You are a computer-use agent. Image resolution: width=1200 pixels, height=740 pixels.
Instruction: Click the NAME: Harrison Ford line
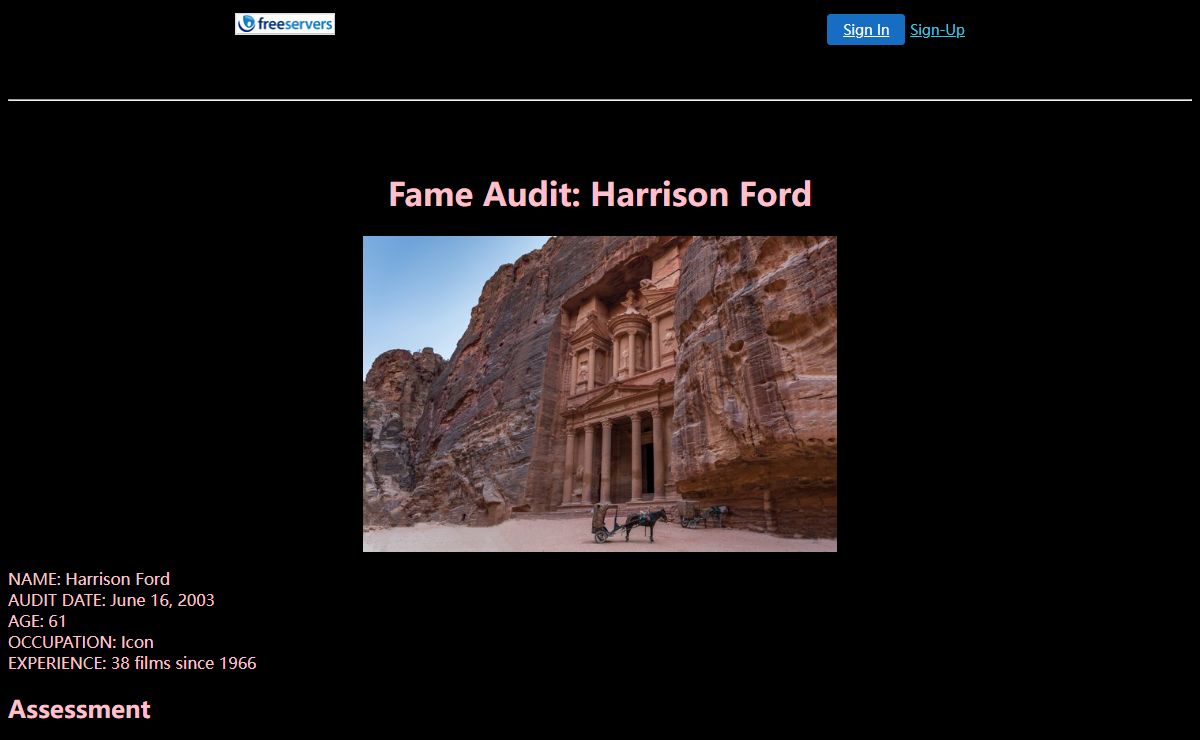pyautogui.click(x=89, y=579)
